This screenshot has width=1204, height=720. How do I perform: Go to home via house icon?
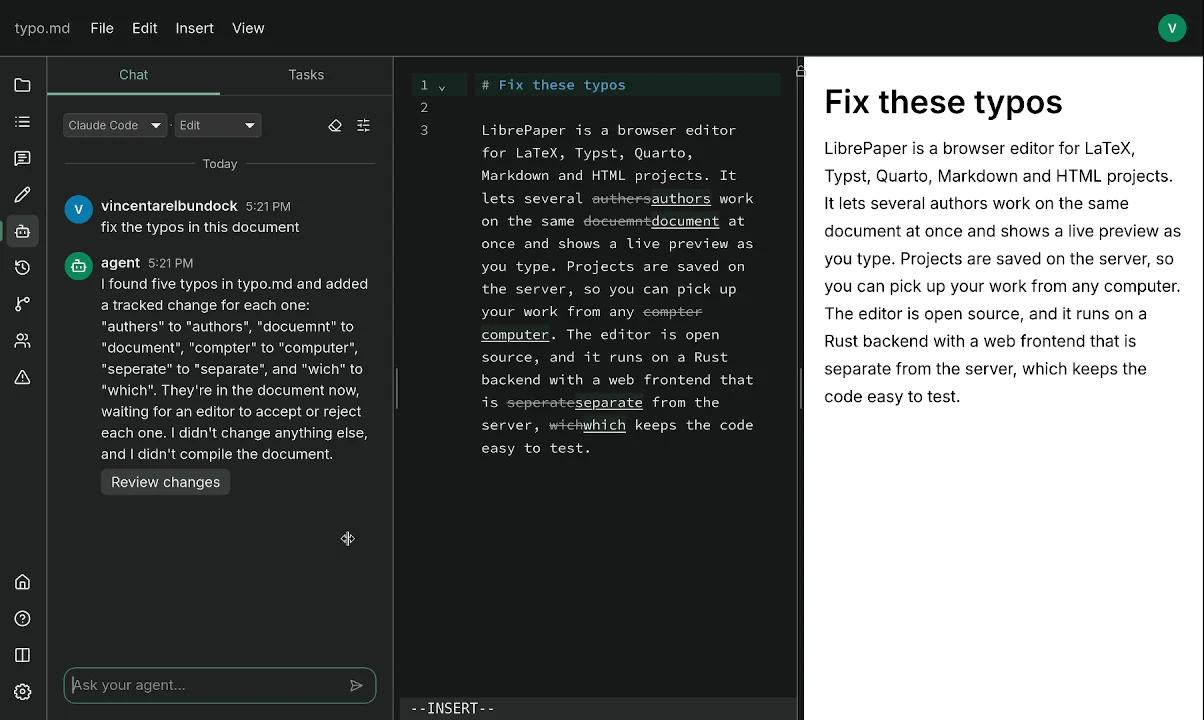[22, 582]
